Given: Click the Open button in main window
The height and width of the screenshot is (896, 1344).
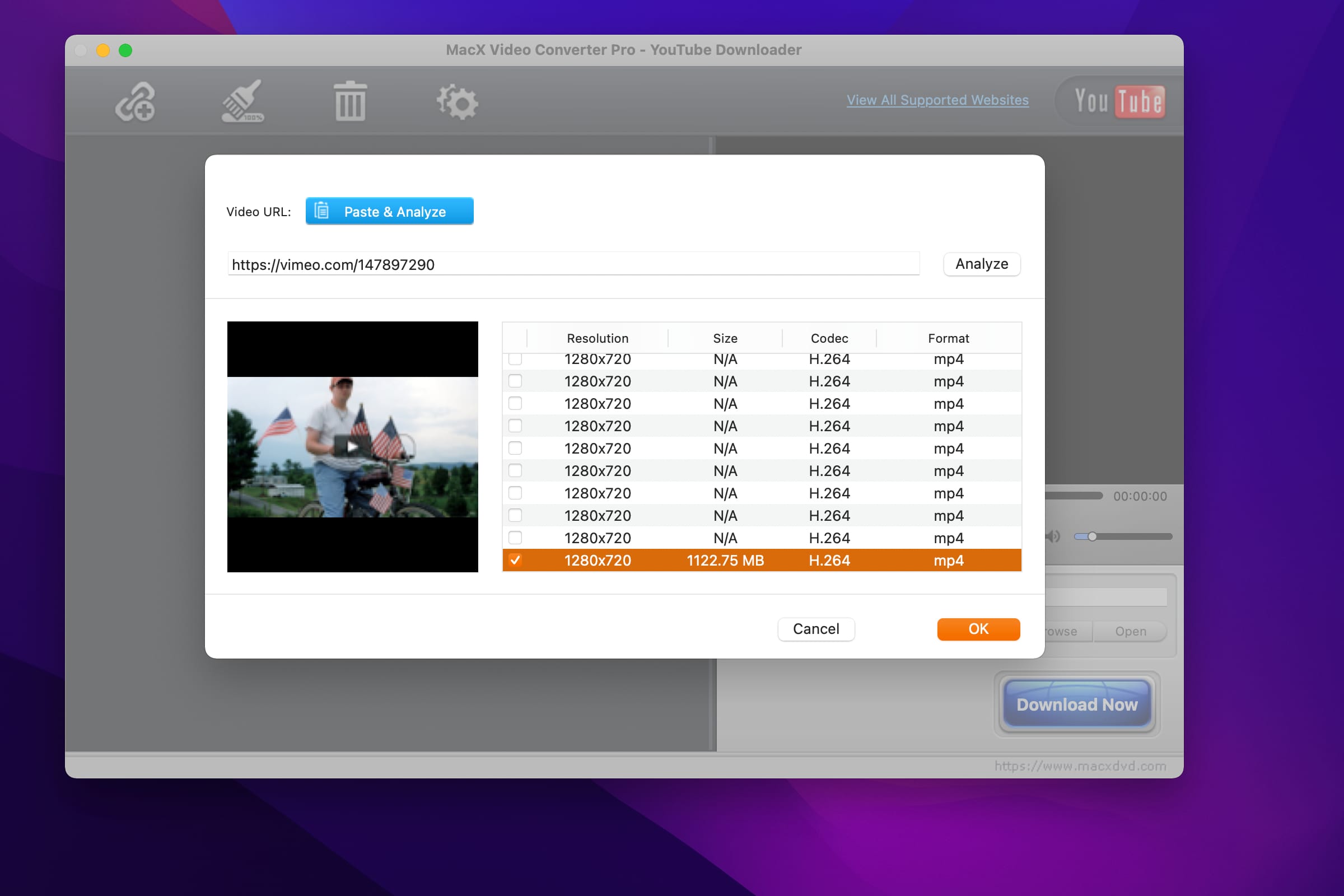Looking at the screenshot, I should [1130, 632].
